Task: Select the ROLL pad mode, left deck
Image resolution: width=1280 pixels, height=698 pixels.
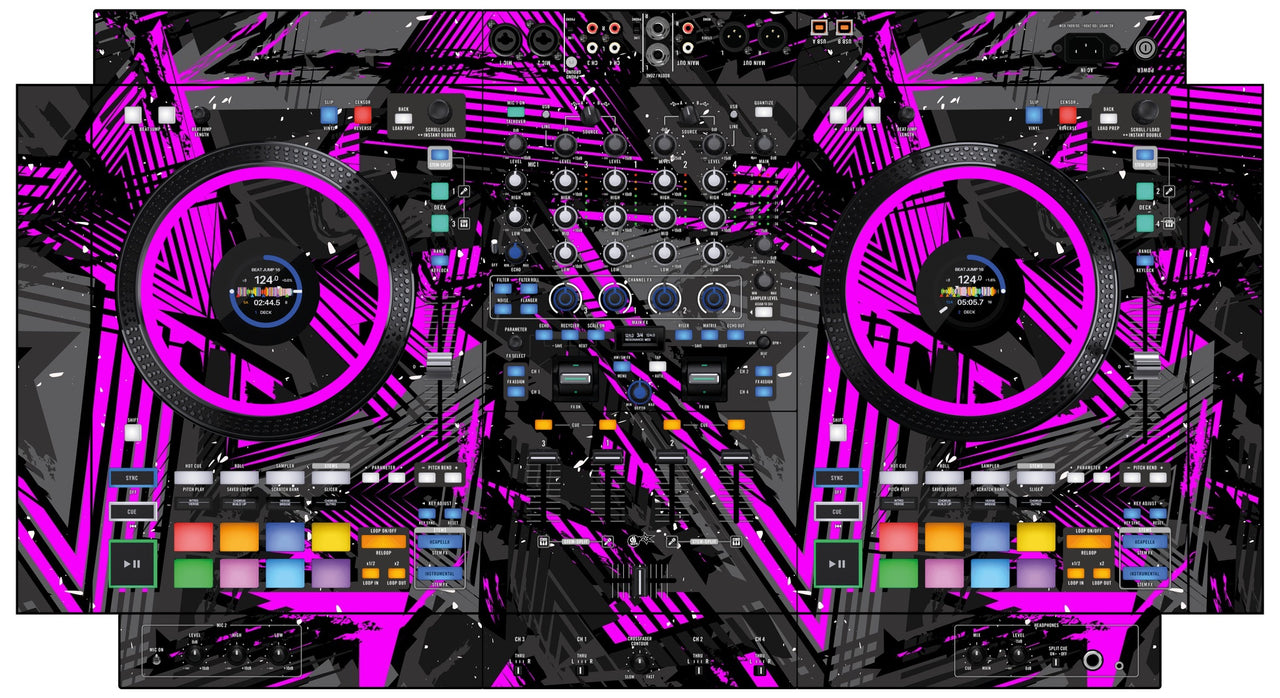Action: click(x=240, y=478)
